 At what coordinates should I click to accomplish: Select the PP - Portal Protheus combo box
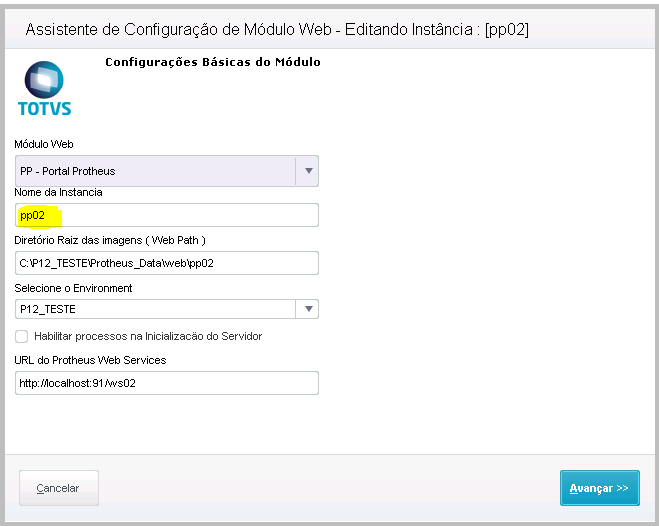(155, 171)
